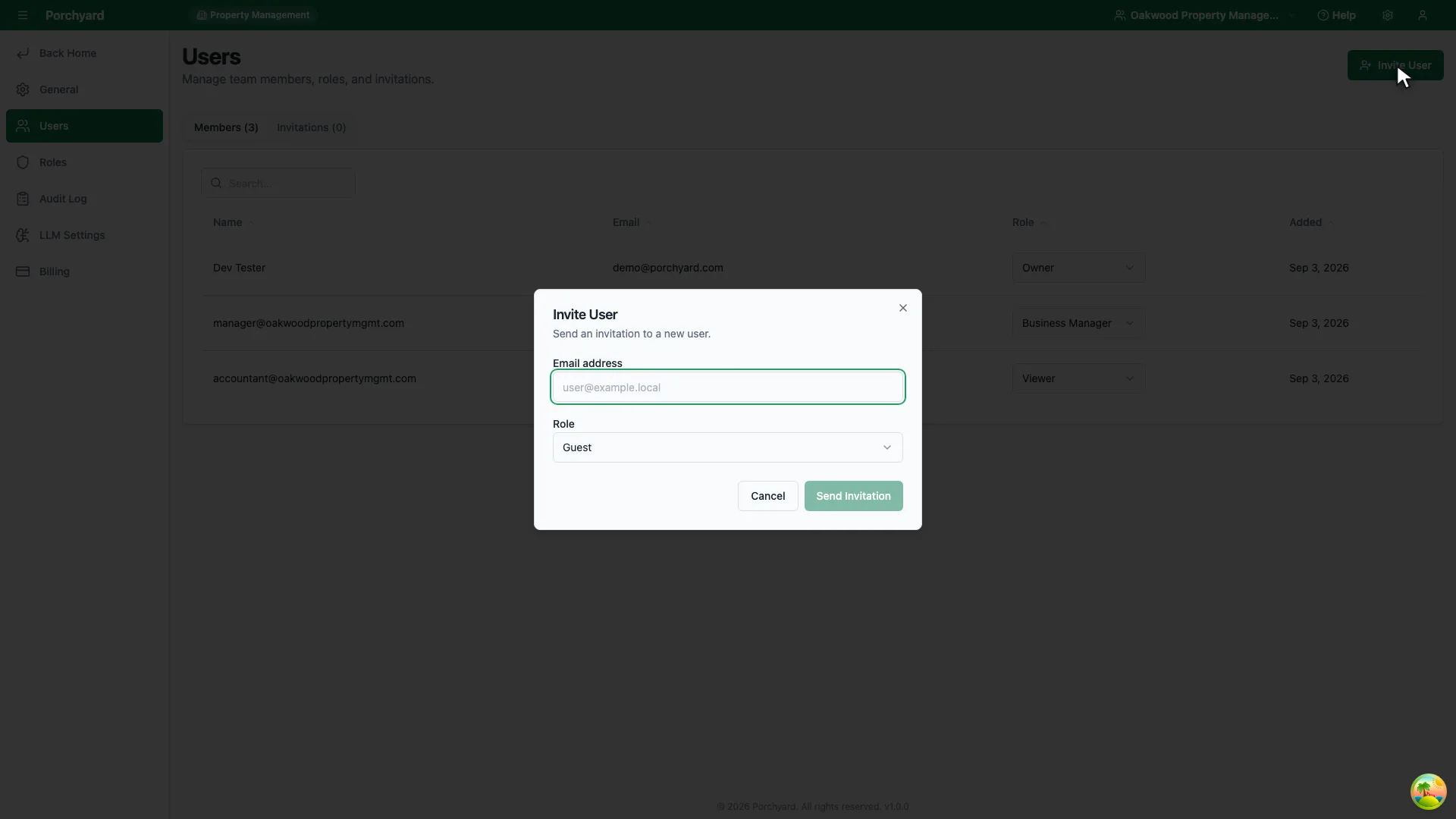
Task: Select Users in the sidebar
Action: point(84,126)
